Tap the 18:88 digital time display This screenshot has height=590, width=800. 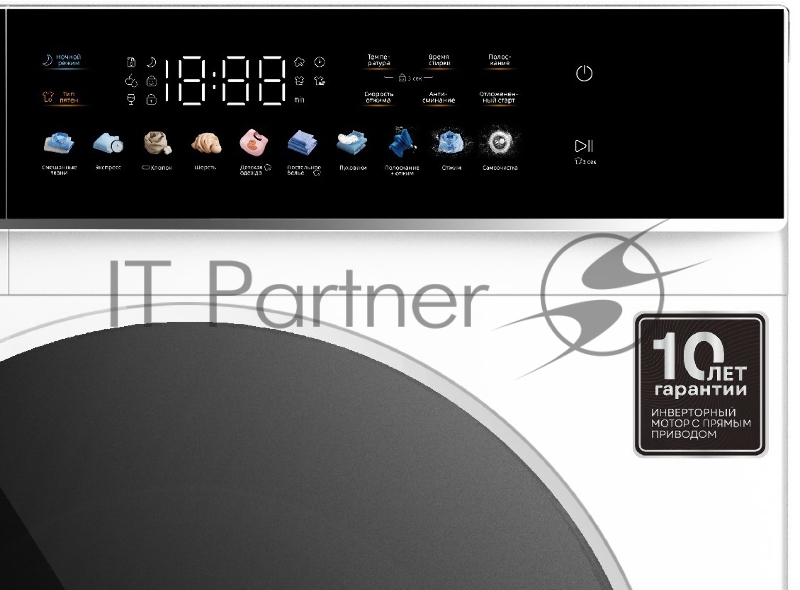[x=224, y=81]
